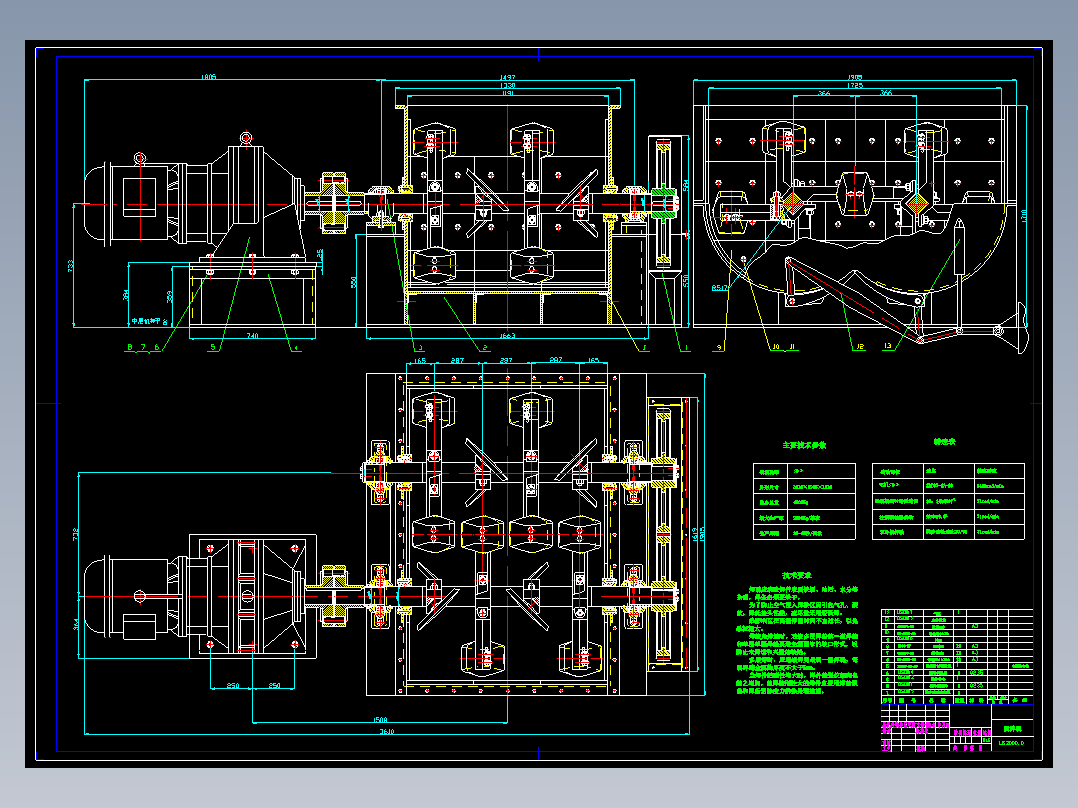This screenshot has height=808, width=1078.
Task: Select the 技术要求 notes heading
Action: pyautogui.click(x=796, y=575)
